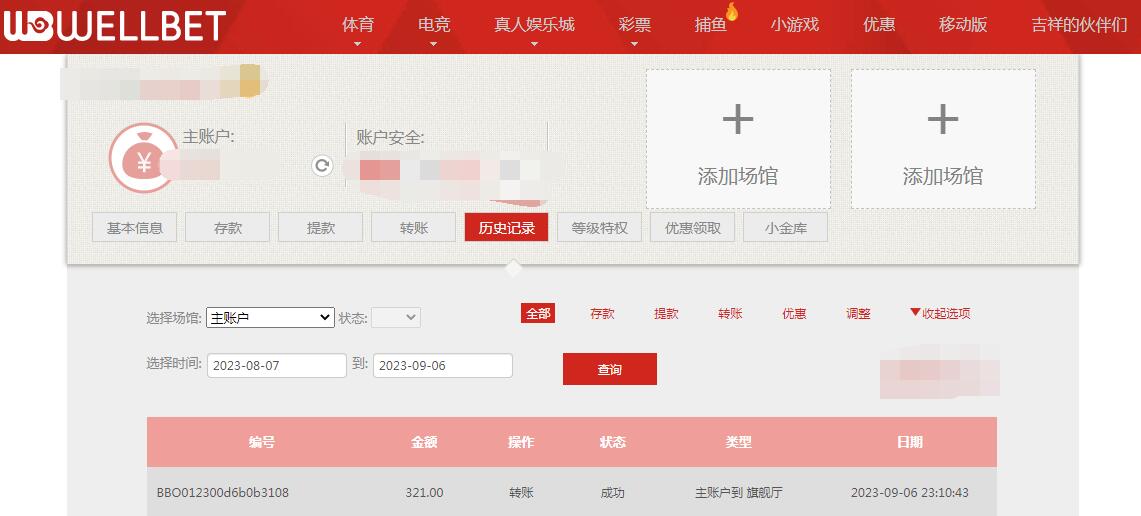The width and height of the screenshot is (1141, 516).
Task: Click the money bag account icon
Action: tap(143, 158)
